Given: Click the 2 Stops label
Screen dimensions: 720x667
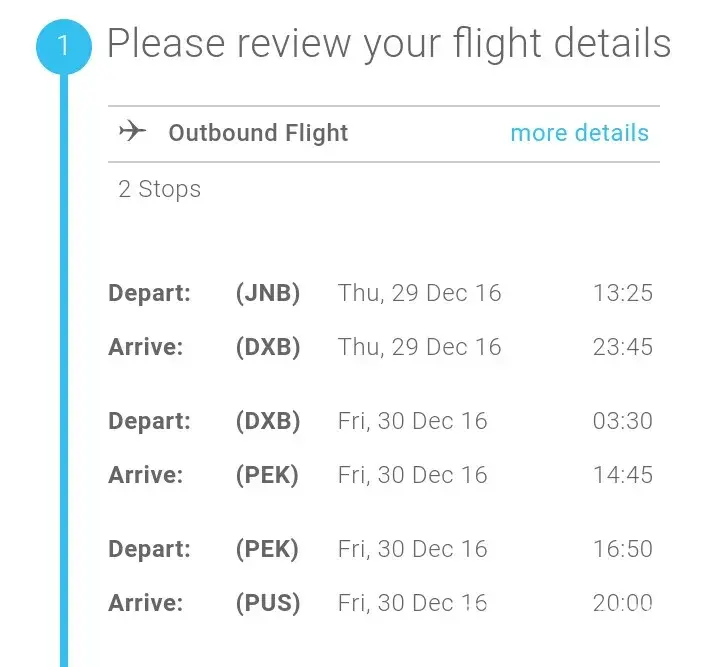Looking at the screenshot, I should tap(159, 189).
